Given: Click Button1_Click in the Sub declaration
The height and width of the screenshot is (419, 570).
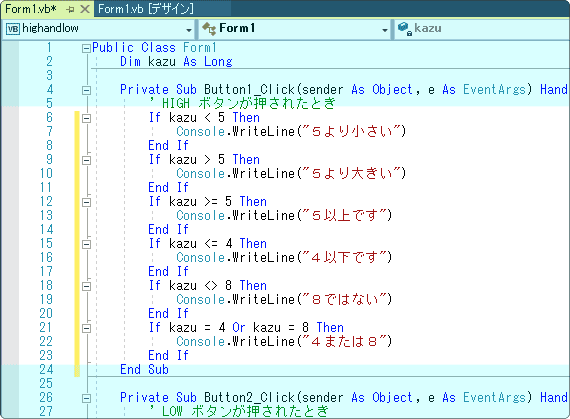Looking at the screenshot, I should tap(249, 89).
